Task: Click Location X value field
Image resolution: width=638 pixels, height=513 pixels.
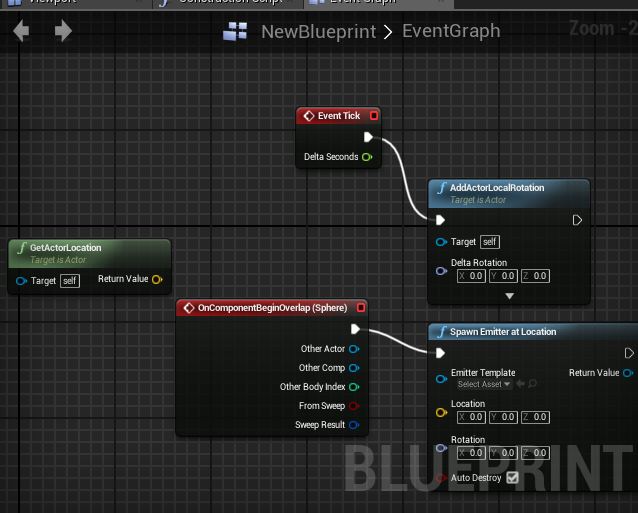Action: (471, 417)
